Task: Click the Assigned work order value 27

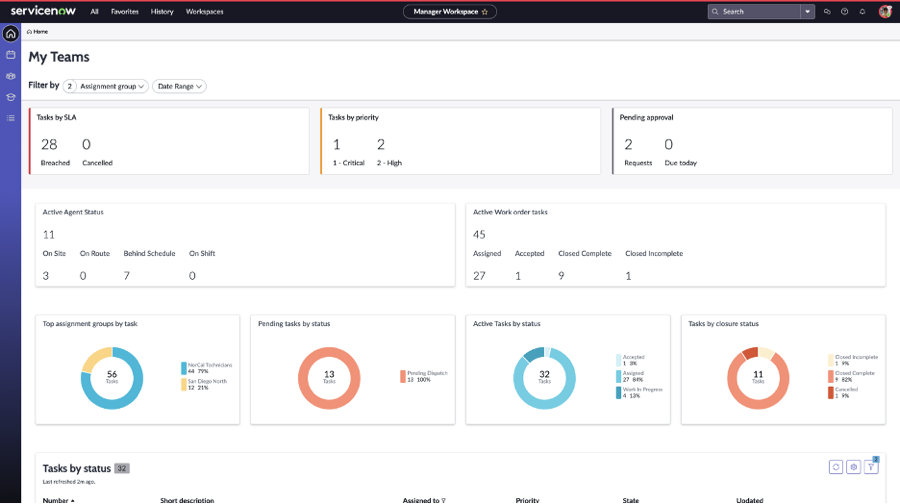Action: click(x=479, y=276)
